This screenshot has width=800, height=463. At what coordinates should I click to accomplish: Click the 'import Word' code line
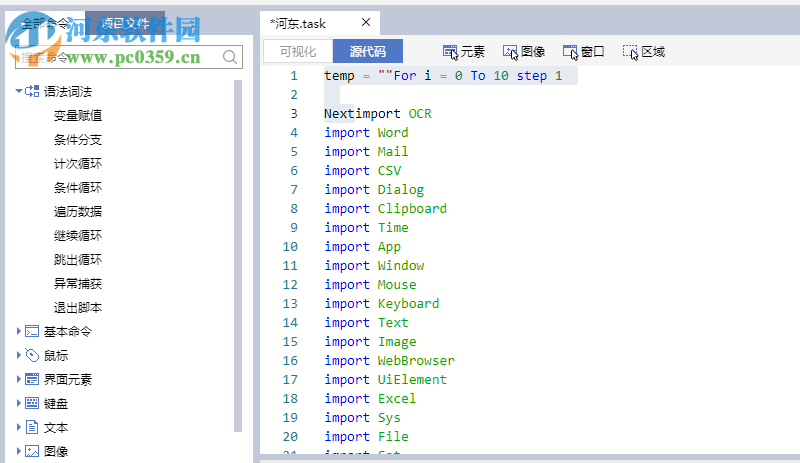366,133
